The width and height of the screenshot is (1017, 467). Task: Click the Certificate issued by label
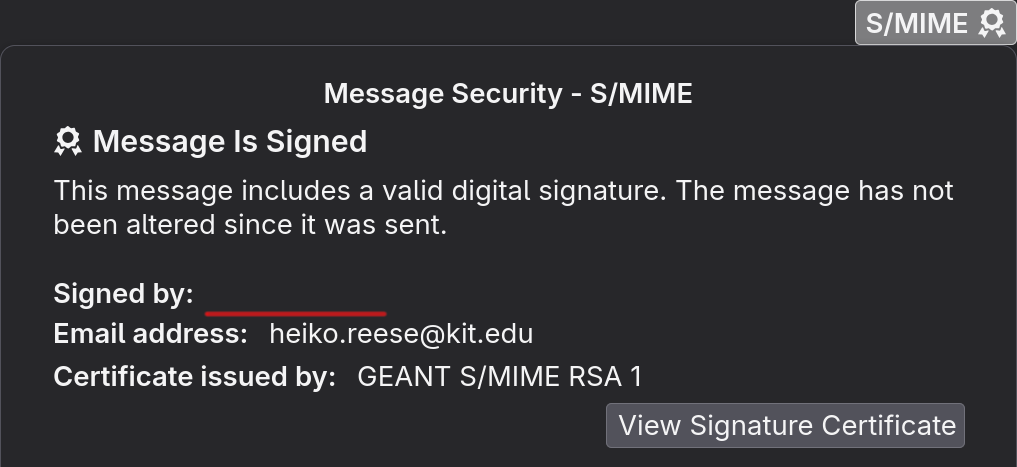point(195,376)
